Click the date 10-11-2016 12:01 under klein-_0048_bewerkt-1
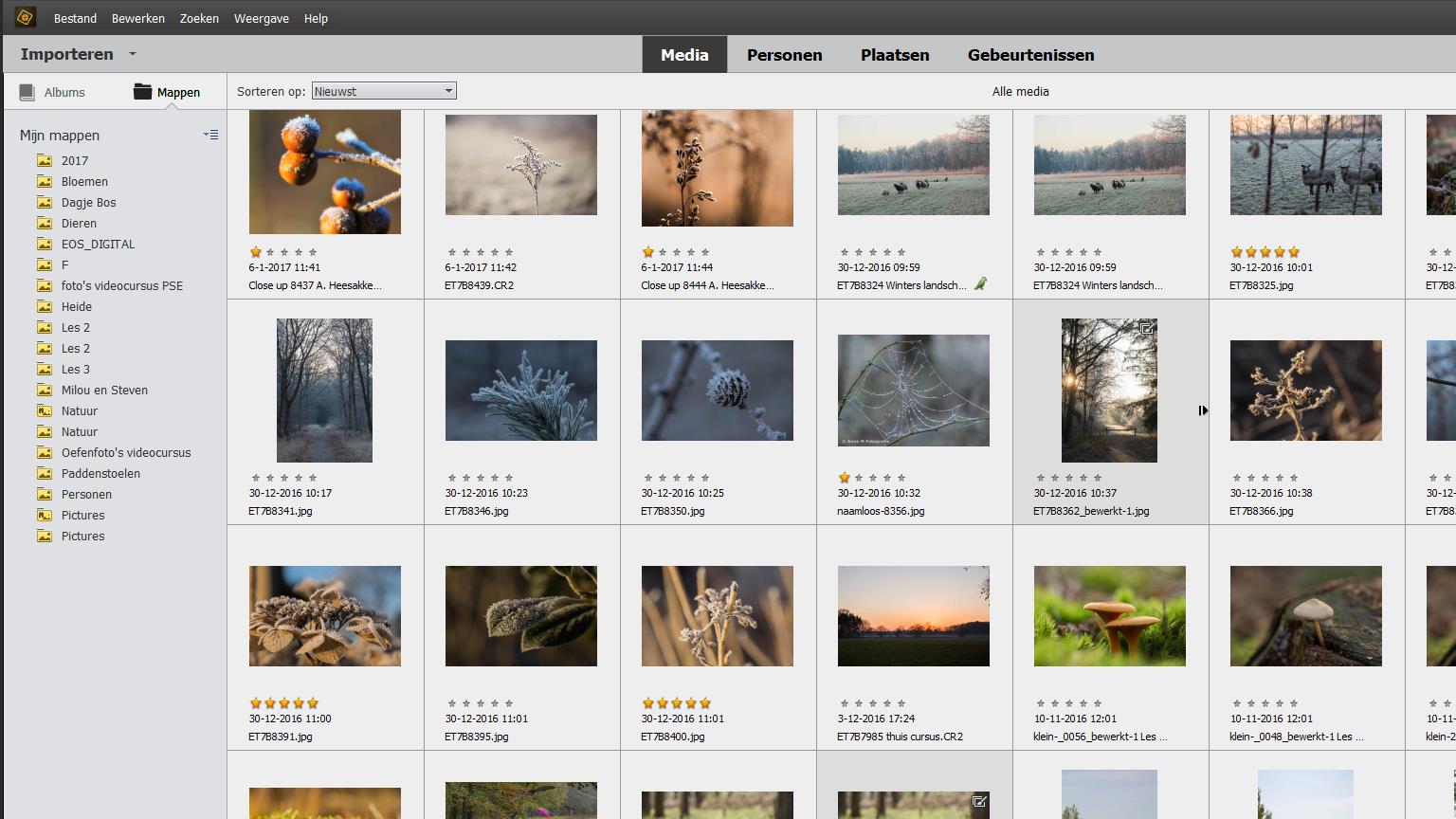The height and width of the screenshot is (819, 1456). coord(1271,719)
